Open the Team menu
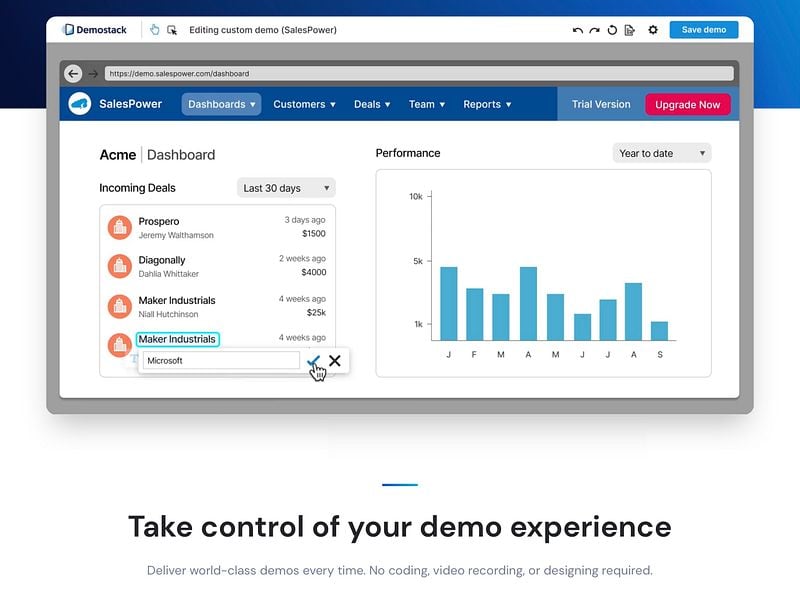800x600 pixels. point(427,104)
